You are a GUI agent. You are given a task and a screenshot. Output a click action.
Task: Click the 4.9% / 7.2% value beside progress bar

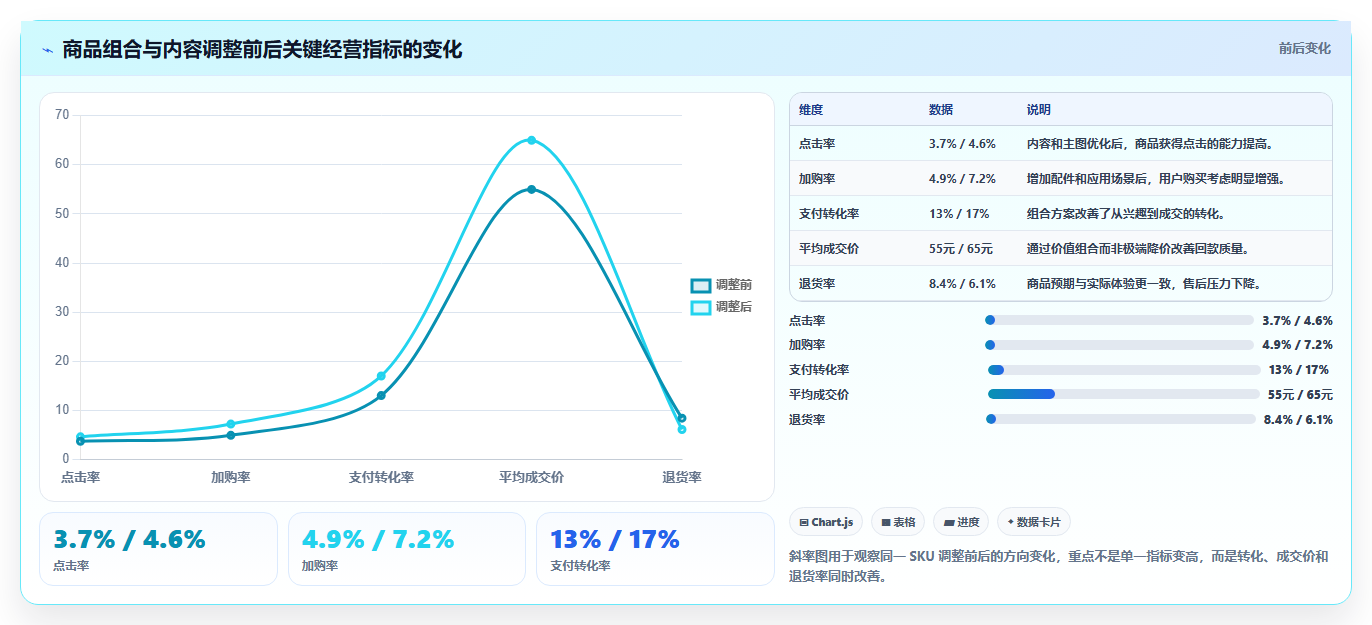pyautogui.click(x=1297, y=345)
